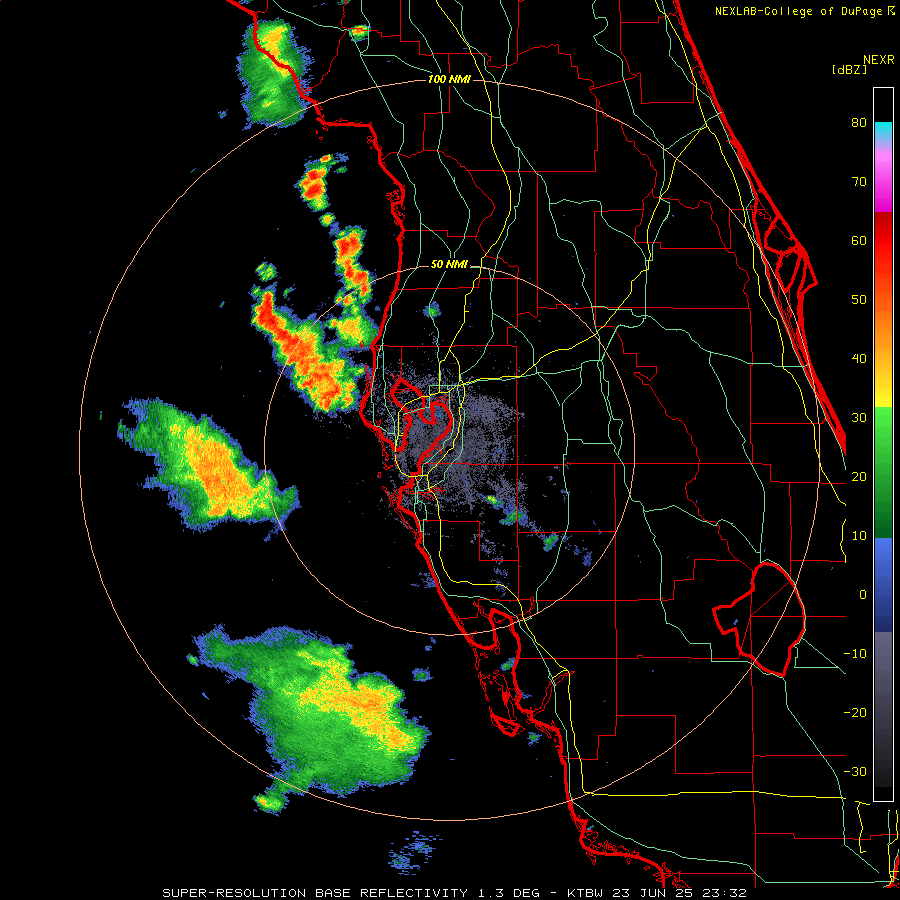Click the 30 dBZ scale value
This screenshot has width=900, height=900.
tap(859, 417)
